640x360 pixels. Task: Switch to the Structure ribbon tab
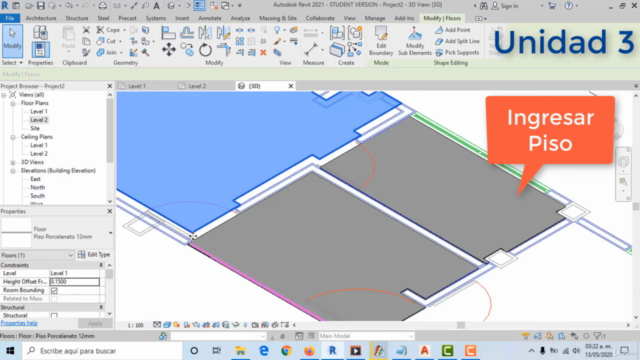[x=77, y=18]
